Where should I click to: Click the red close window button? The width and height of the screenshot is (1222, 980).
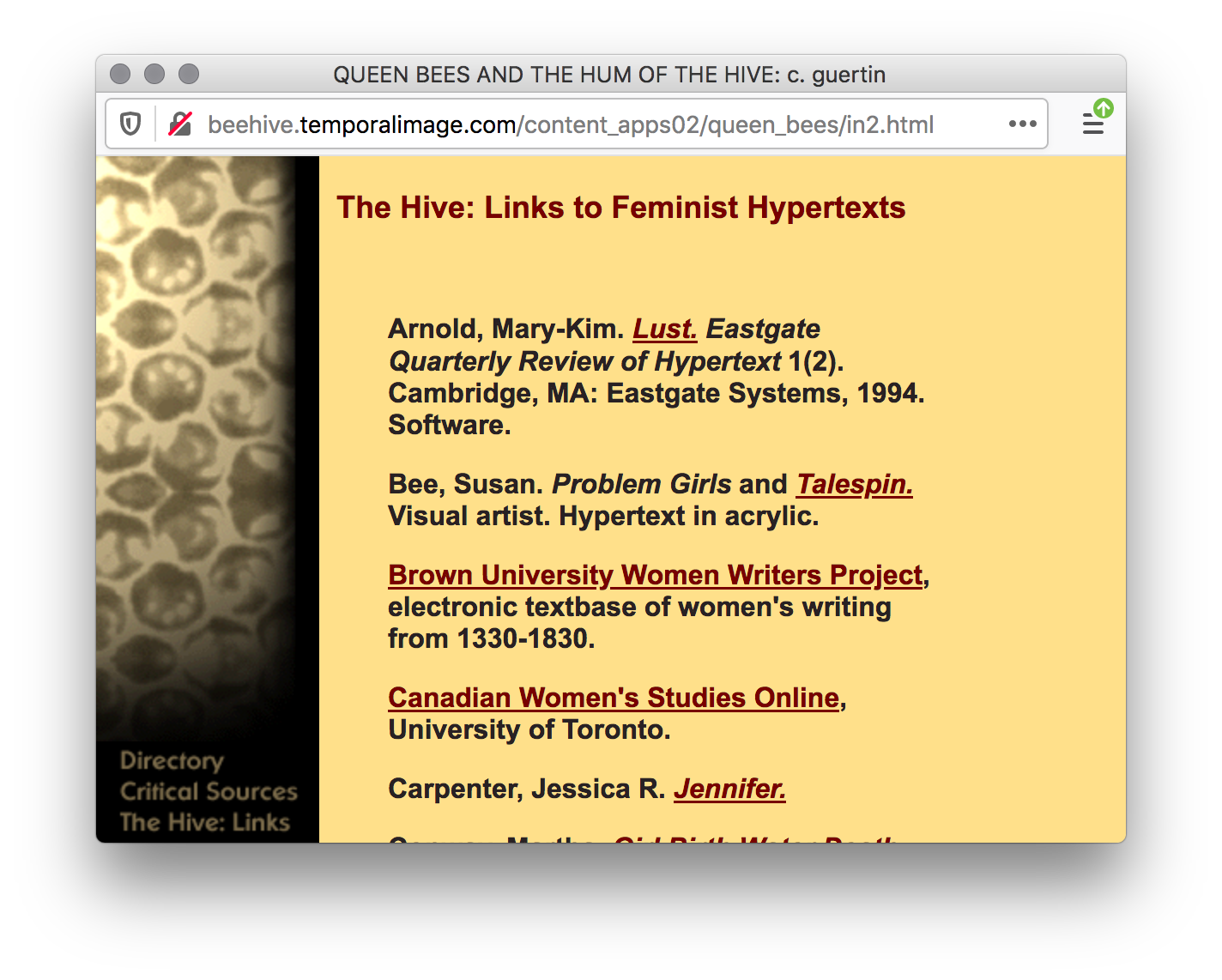(120, 75)
